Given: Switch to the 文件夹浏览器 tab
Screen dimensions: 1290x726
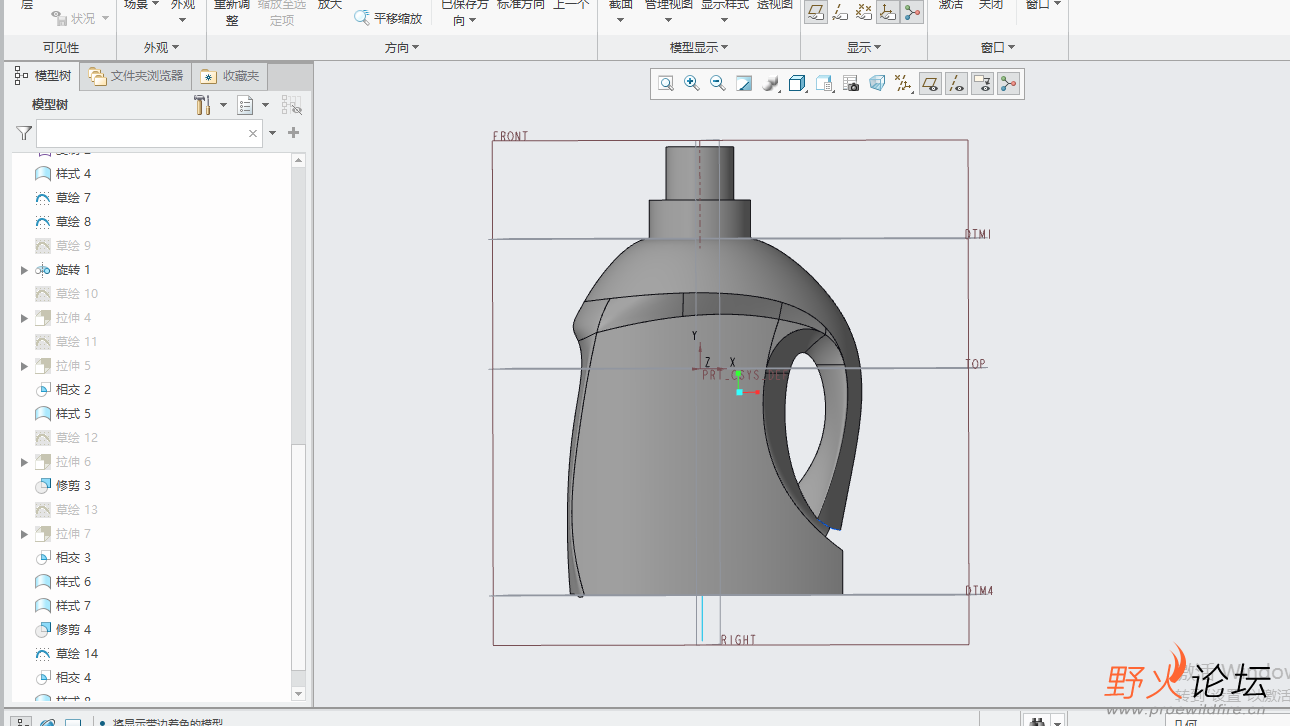Looking at the screenshot, I should point(135,76).
